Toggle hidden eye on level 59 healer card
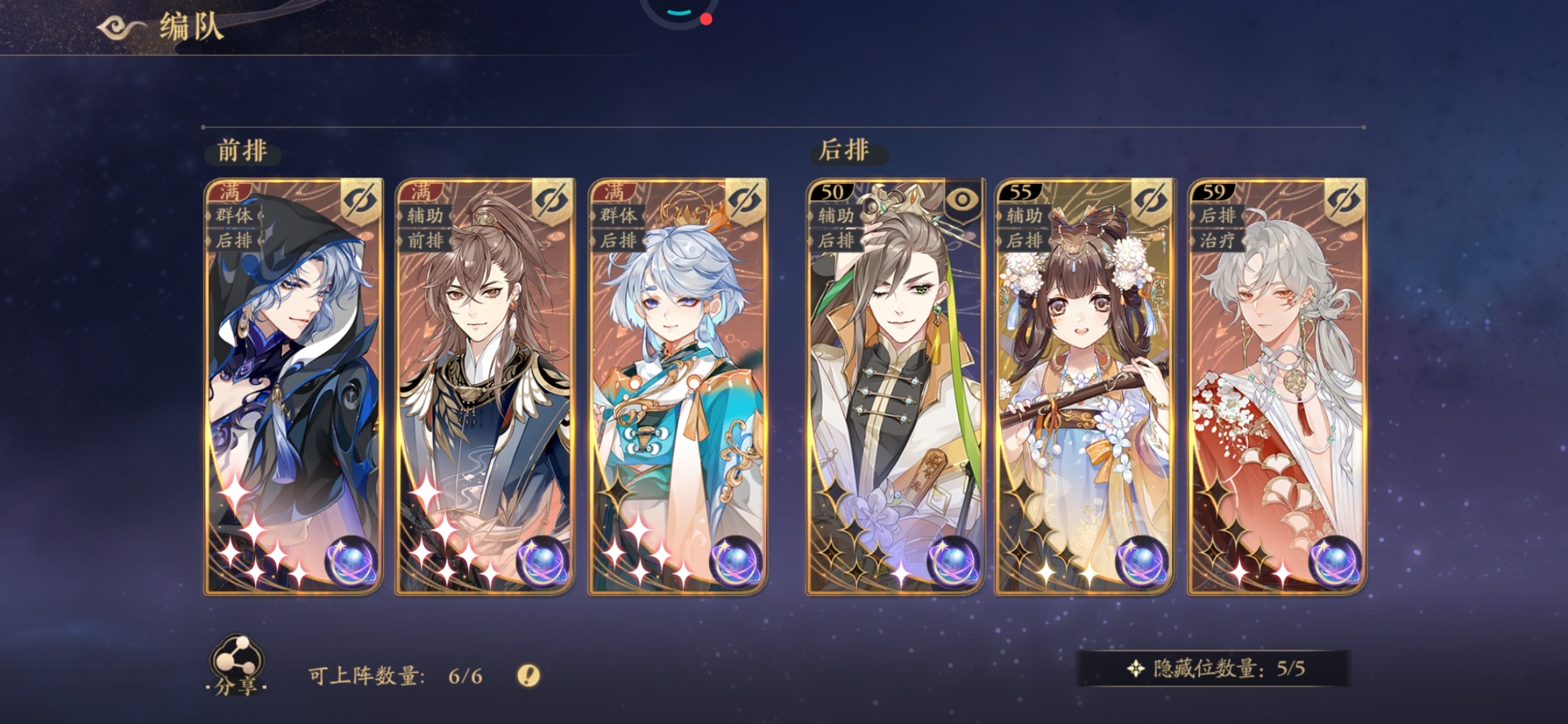This screenshot has width=1568, height=724. pyautogui.click(x=1345, y=200)
